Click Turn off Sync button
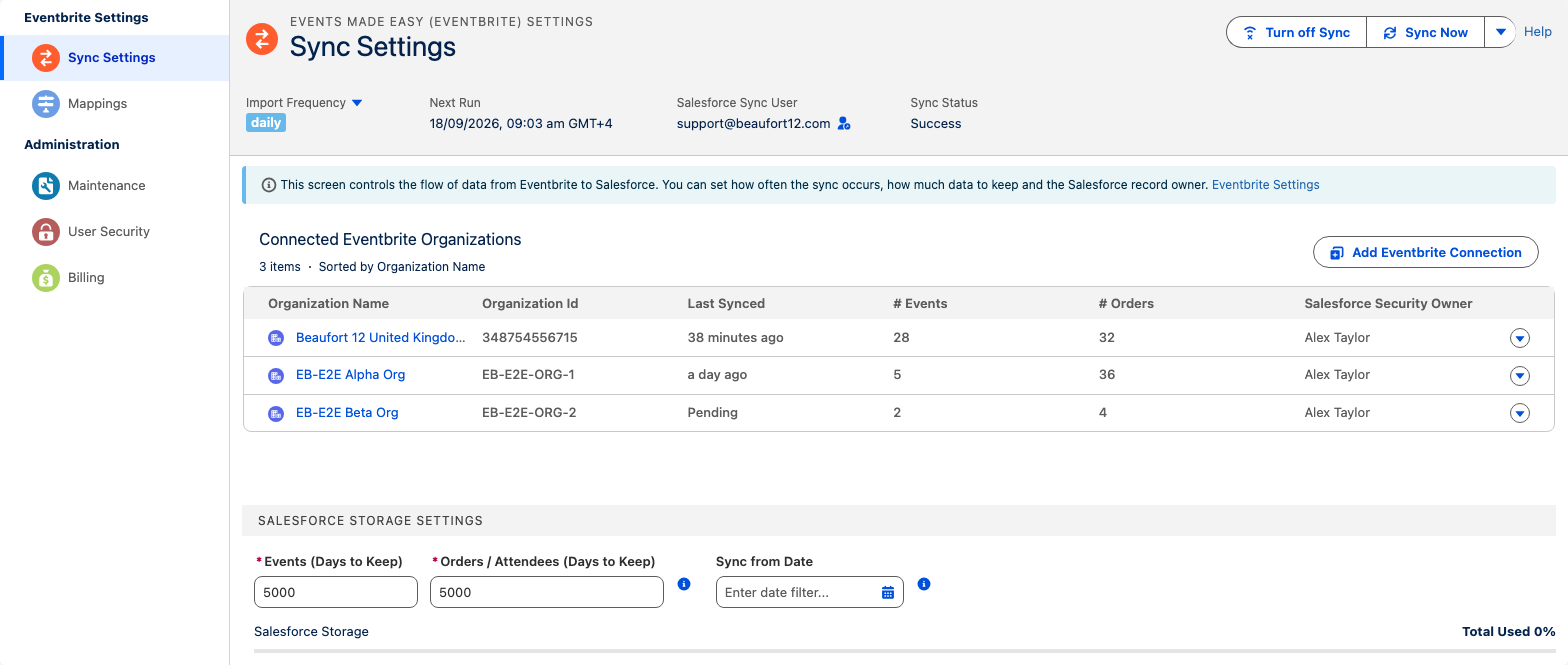This screenshot has height=665, width=1568. pos(1296,32)
